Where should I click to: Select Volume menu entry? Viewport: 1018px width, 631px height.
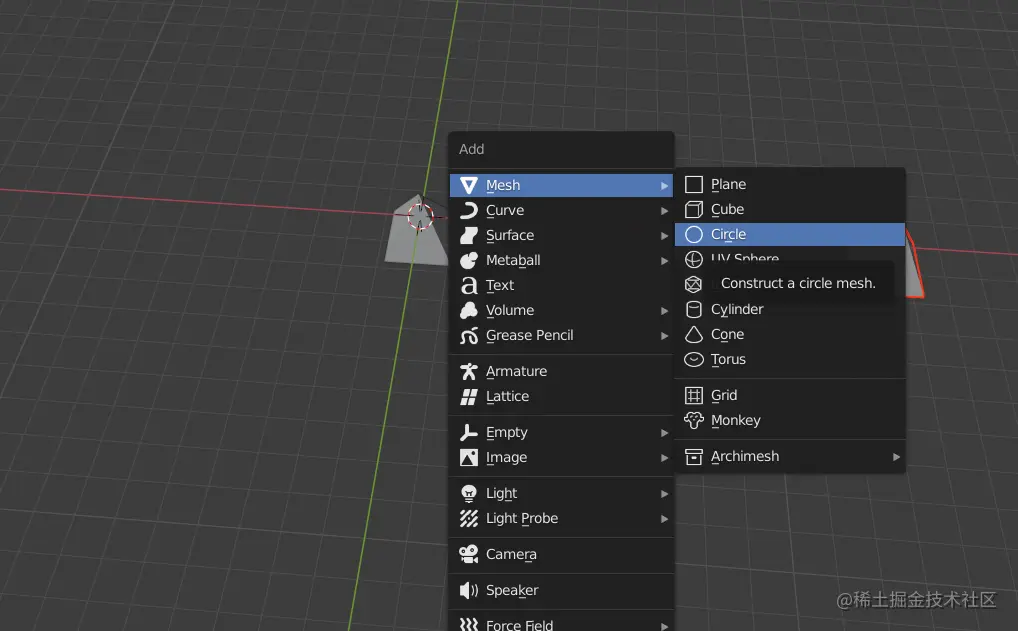[x=561, y=310]
